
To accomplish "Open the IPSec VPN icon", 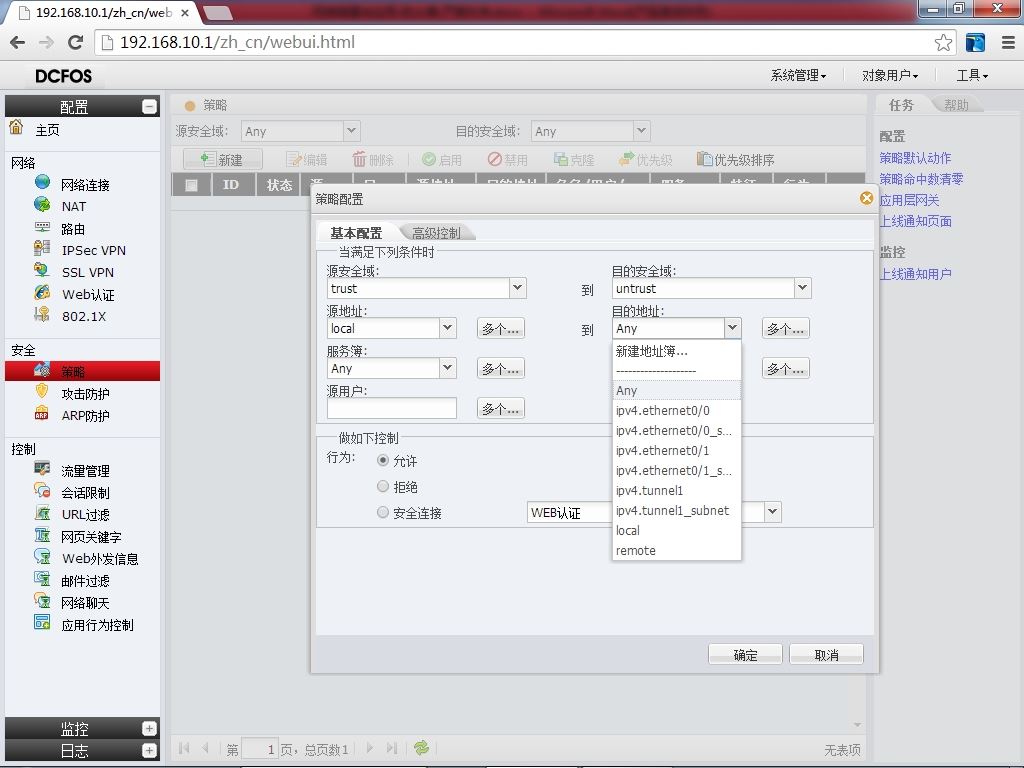I will tap(42, 248).
